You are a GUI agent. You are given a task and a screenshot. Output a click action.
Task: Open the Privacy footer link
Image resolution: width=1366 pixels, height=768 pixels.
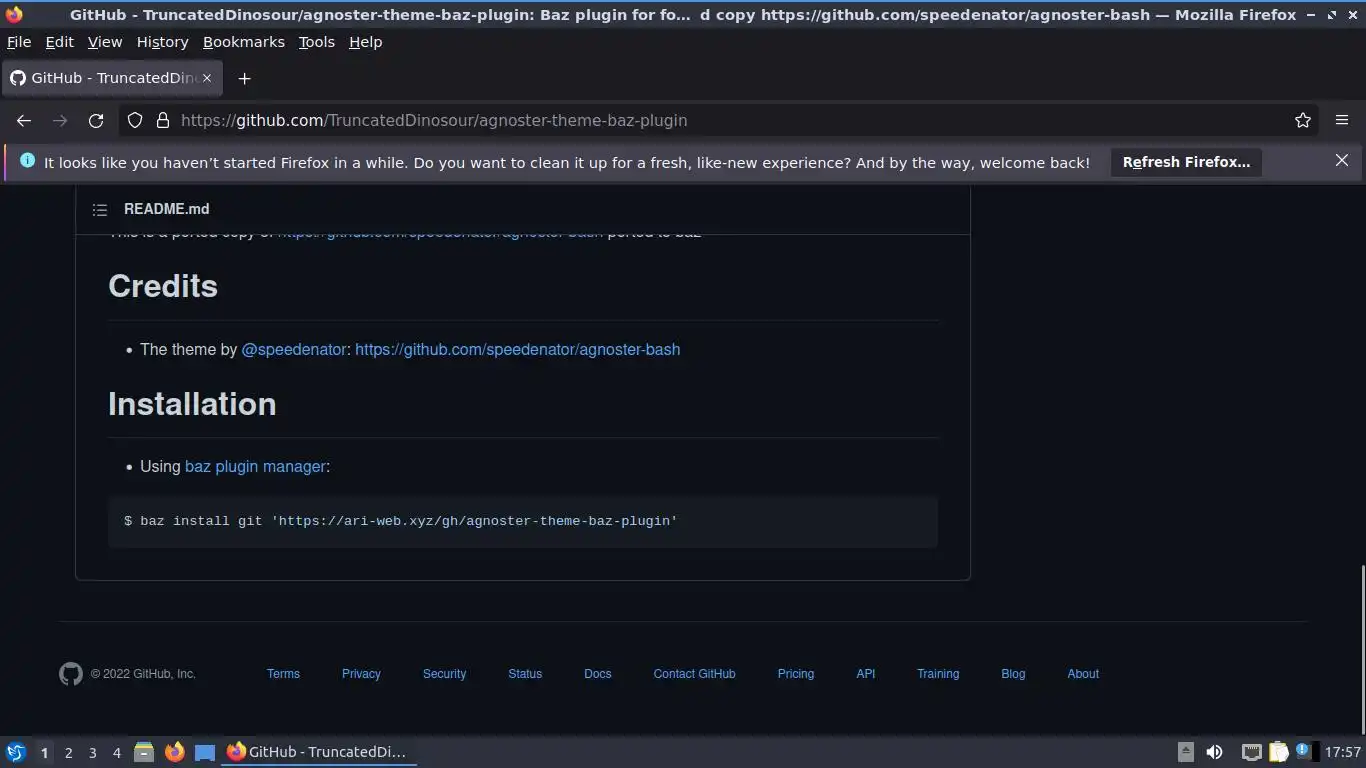361,674
